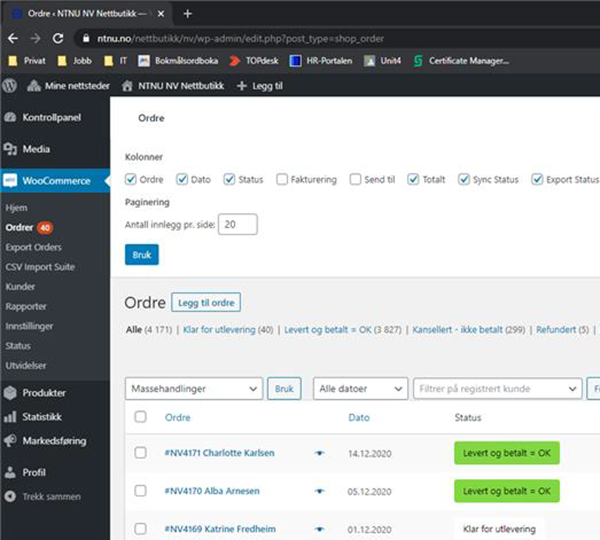
Task: Open NTNU NV Nettbutikk home in admin bar
Action: tap(173, 86)
